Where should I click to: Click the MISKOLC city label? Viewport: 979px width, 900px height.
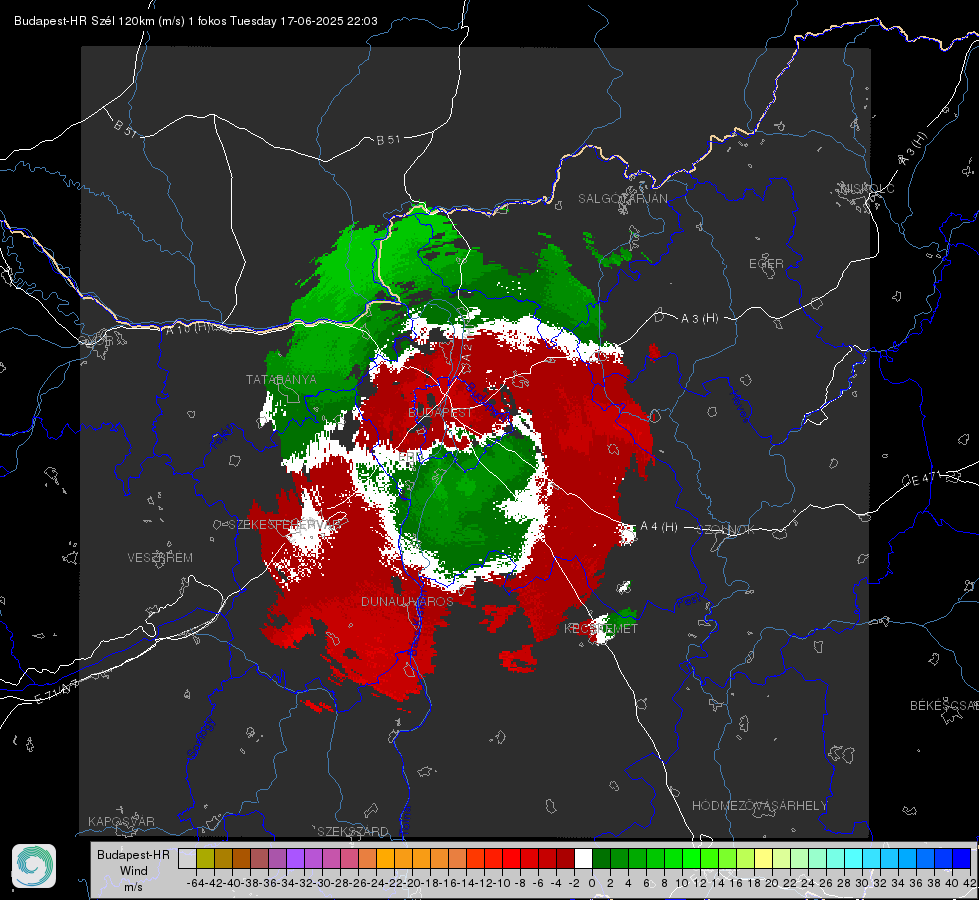867,188
